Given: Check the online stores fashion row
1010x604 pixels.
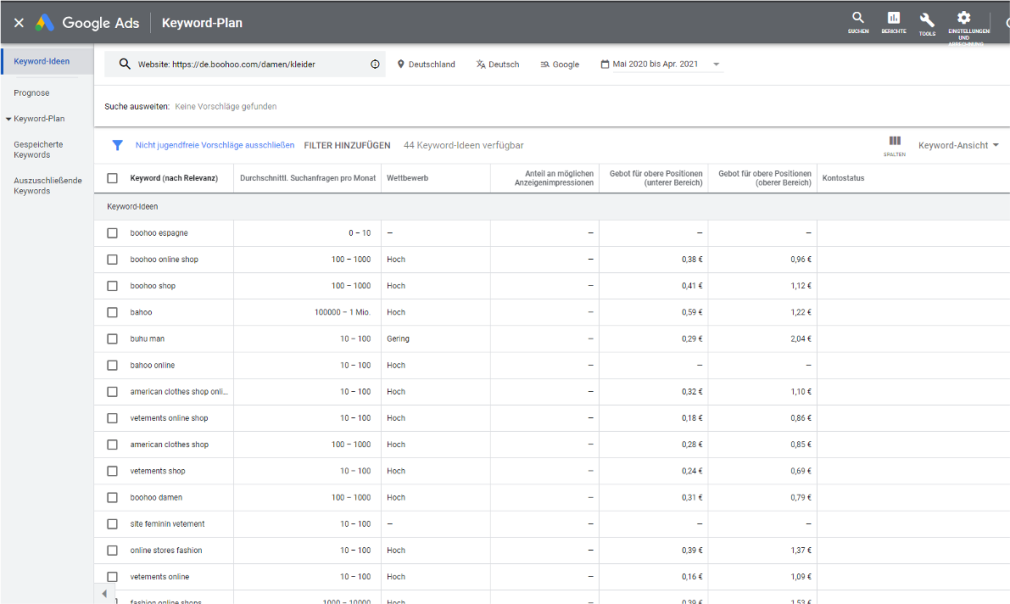Looking at the screenshot, I should coord(112,551).
